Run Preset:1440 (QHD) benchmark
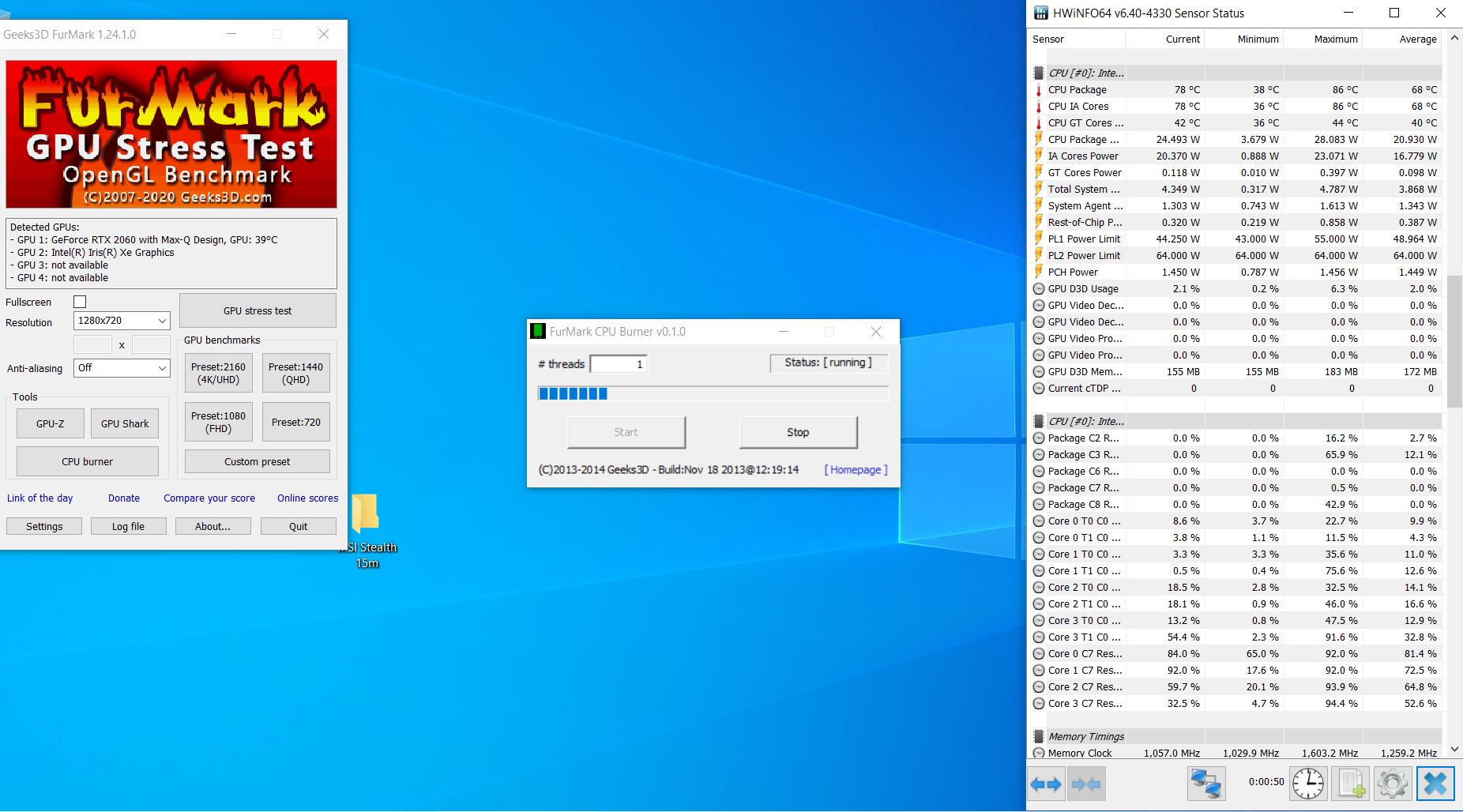Screen dimensions: 1463x812 296,374
